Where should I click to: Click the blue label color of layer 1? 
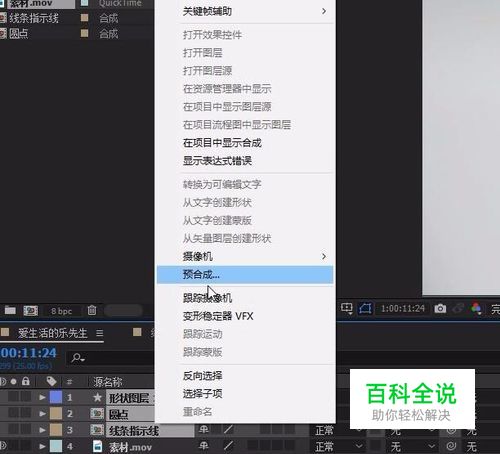tap(56, 397)
